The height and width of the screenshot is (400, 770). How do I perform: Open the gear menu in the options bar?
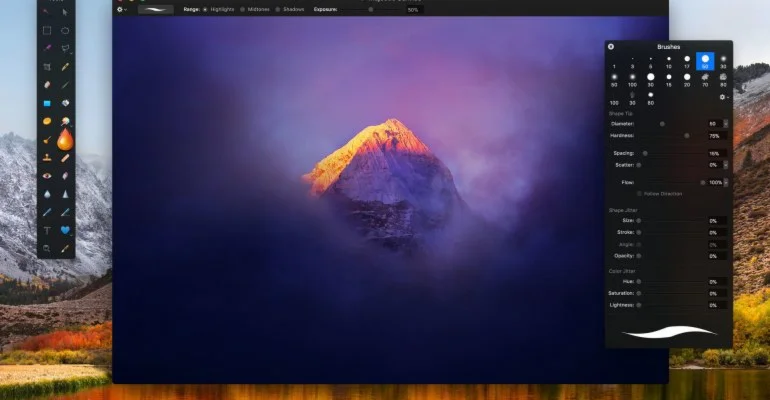coord(121,9)
